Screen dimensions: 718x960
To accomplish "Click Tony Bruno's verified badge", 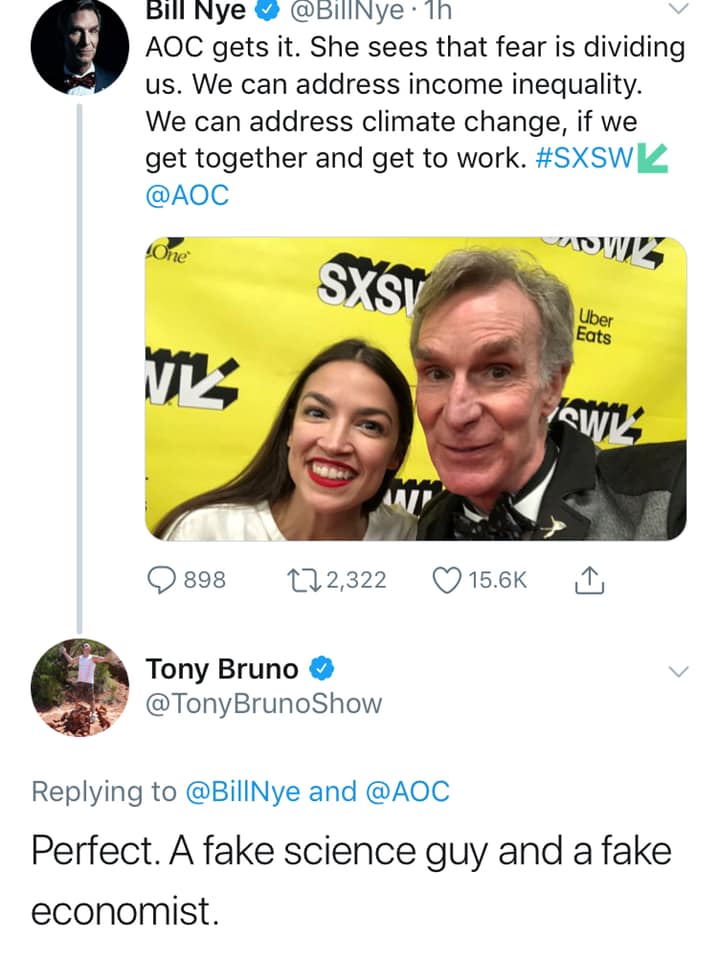I will point(321,668).
